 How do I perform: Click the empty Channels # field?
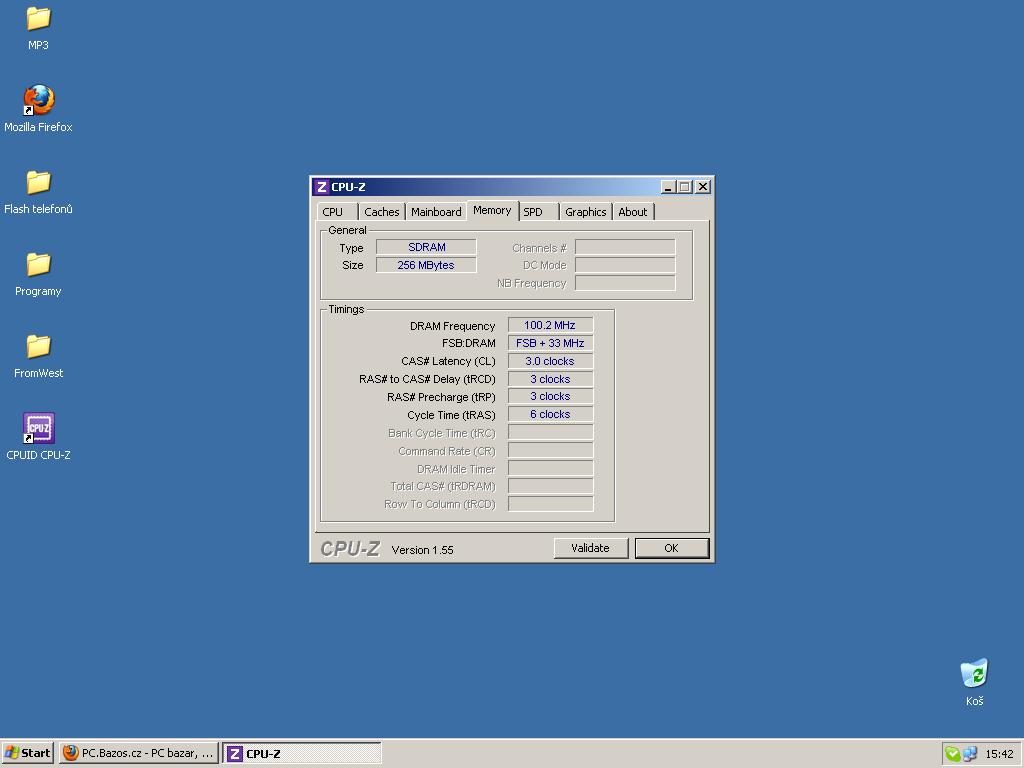(x=625, y=247)
